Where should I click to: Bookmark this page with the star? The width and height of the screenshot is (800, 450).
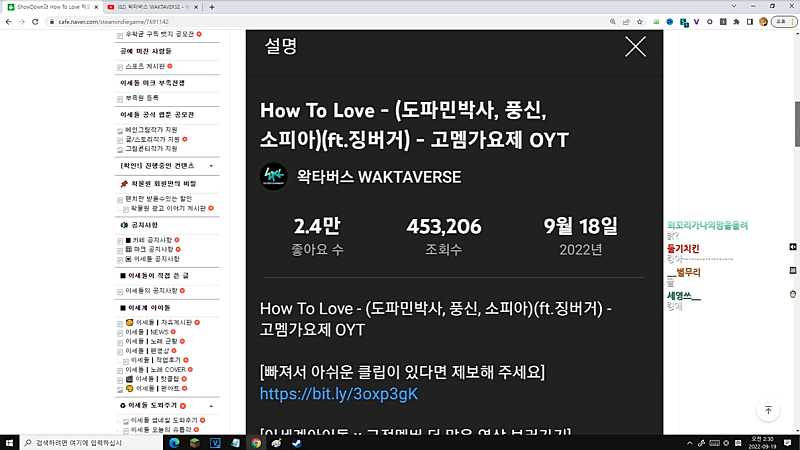tap(639, 22)
